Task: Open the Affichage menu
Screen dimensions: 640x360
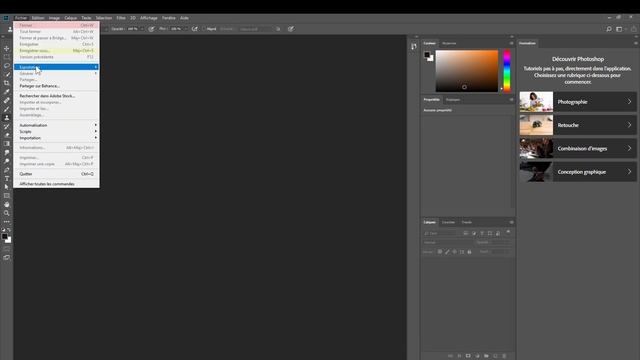Action: 149,18
